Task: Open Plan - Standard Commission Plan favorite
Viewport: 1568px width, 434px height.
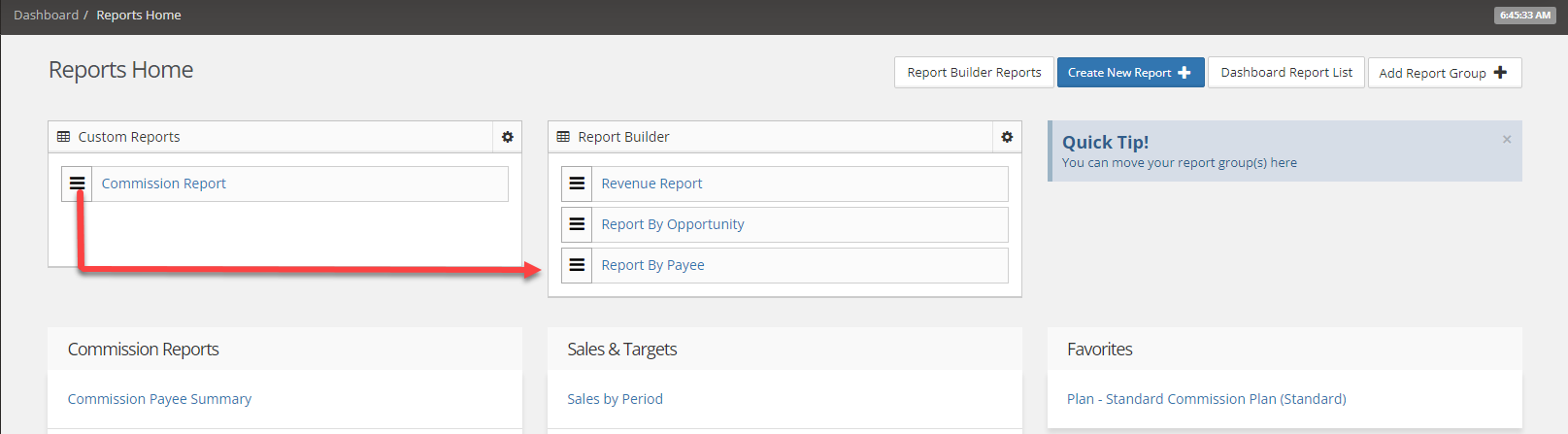Action: click(x=1206, y=399)
